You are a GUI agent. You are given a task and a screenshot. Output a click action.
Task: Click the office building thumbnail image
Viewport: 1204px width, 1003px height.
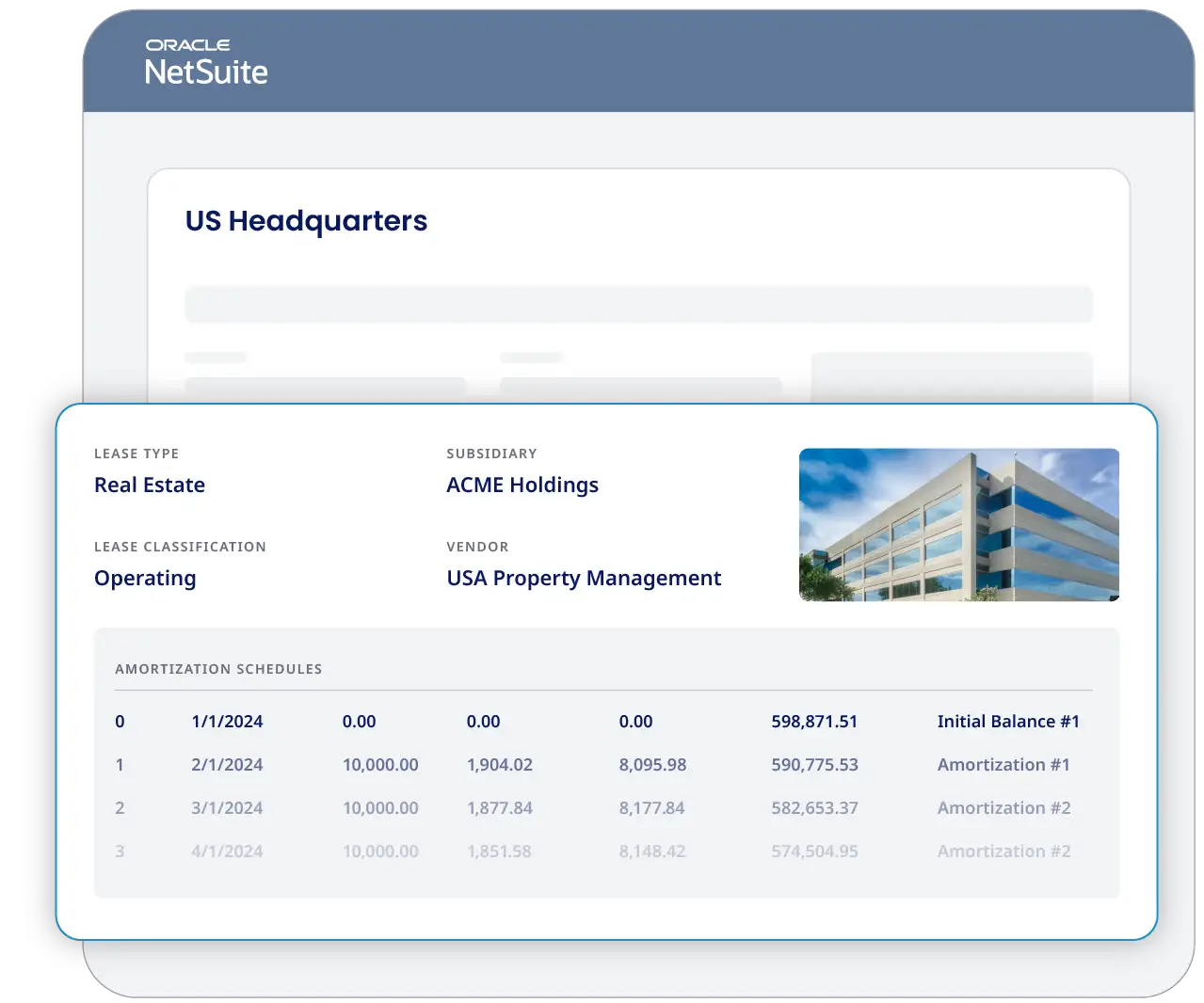point(958,524)
